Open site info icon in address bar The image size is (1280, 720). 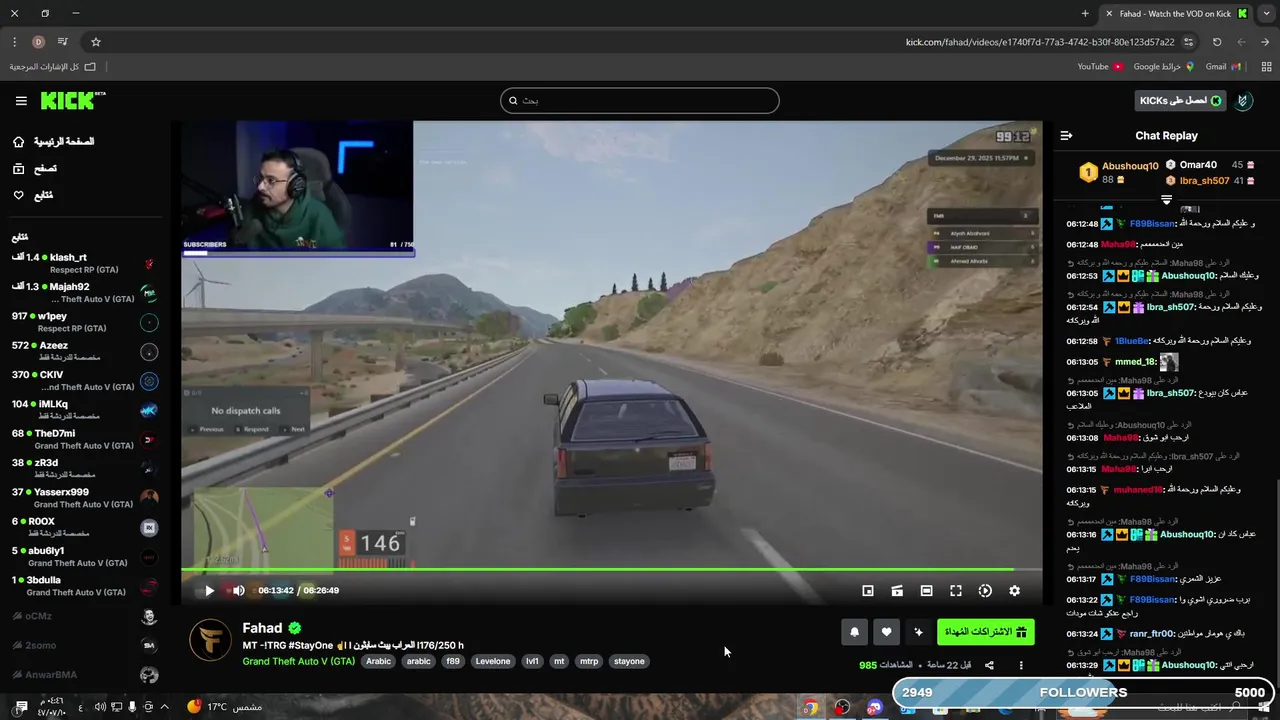pos(1188,42)
